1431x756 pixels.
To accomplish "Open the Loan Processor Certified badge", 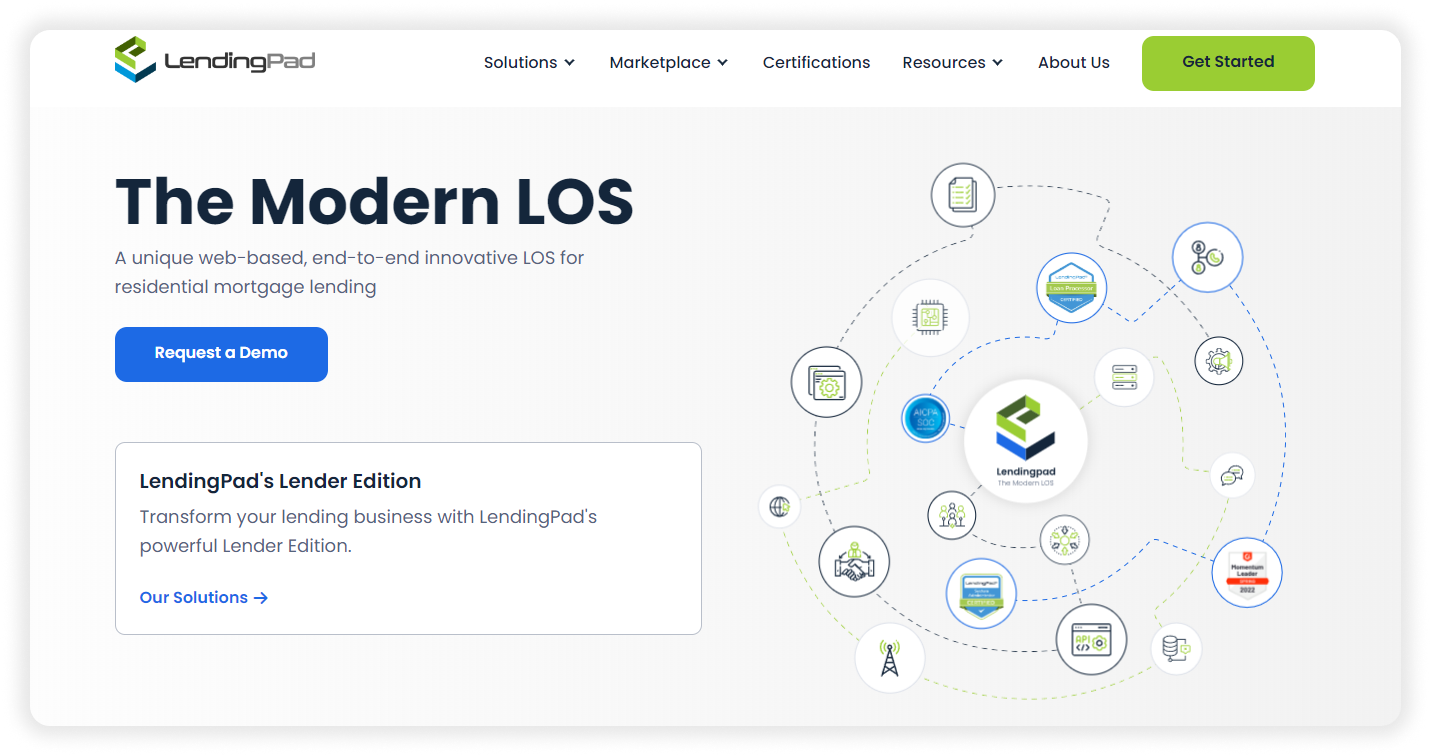I will point(1071,288).
